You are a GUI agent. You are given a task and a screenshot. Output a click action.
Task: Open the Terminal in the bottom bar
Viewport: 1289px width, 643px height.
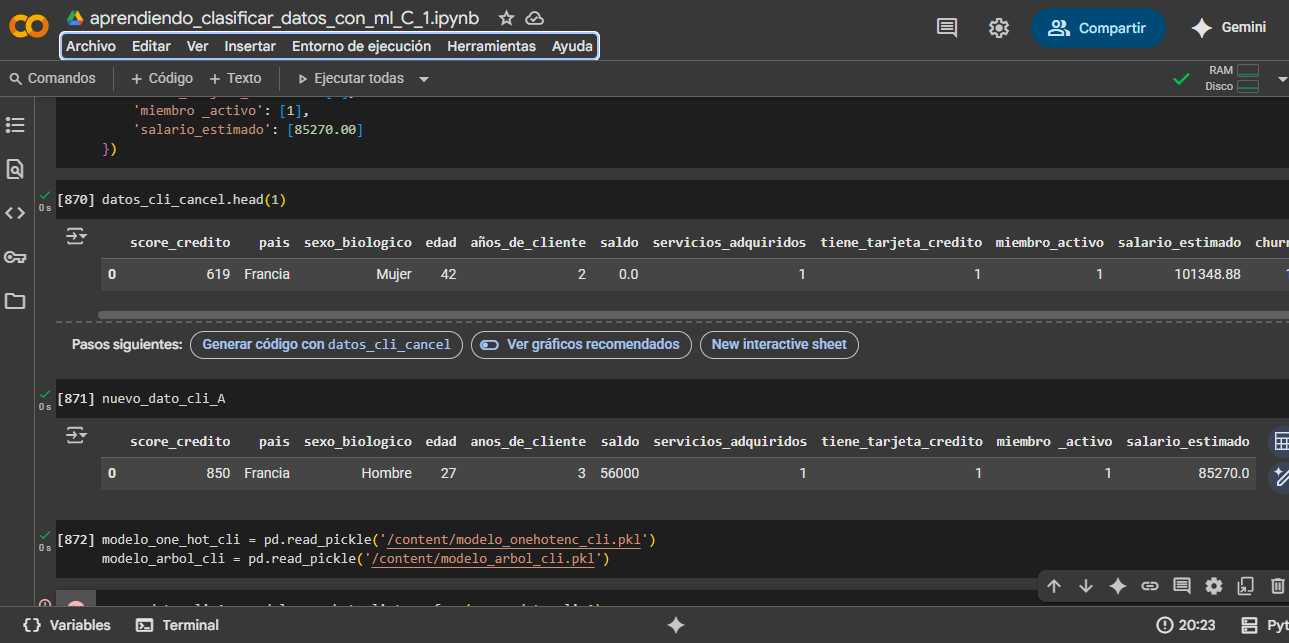(x=177, y=625)
